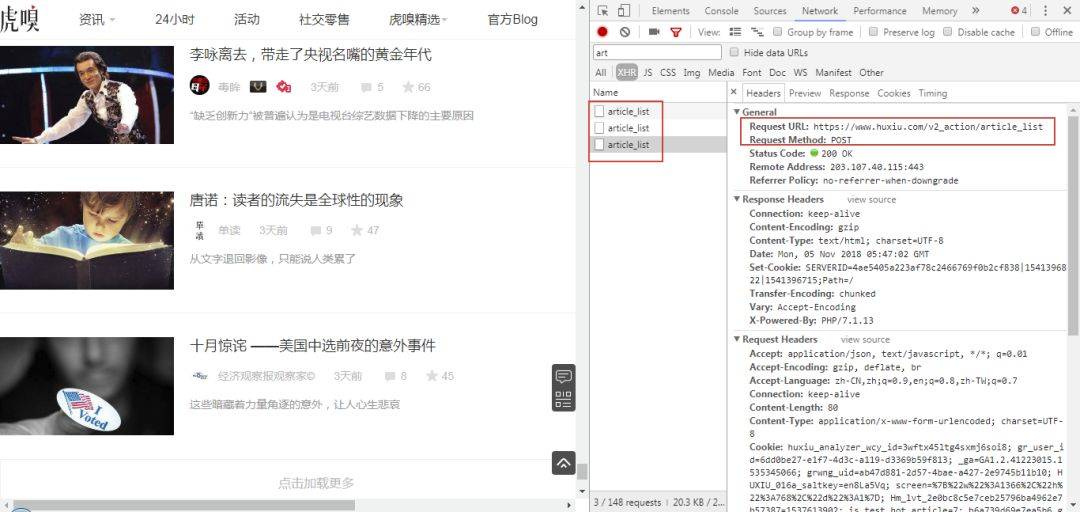Click the 经济观察报 author logo icon
1080x512 pixels.
coord(200,376)
